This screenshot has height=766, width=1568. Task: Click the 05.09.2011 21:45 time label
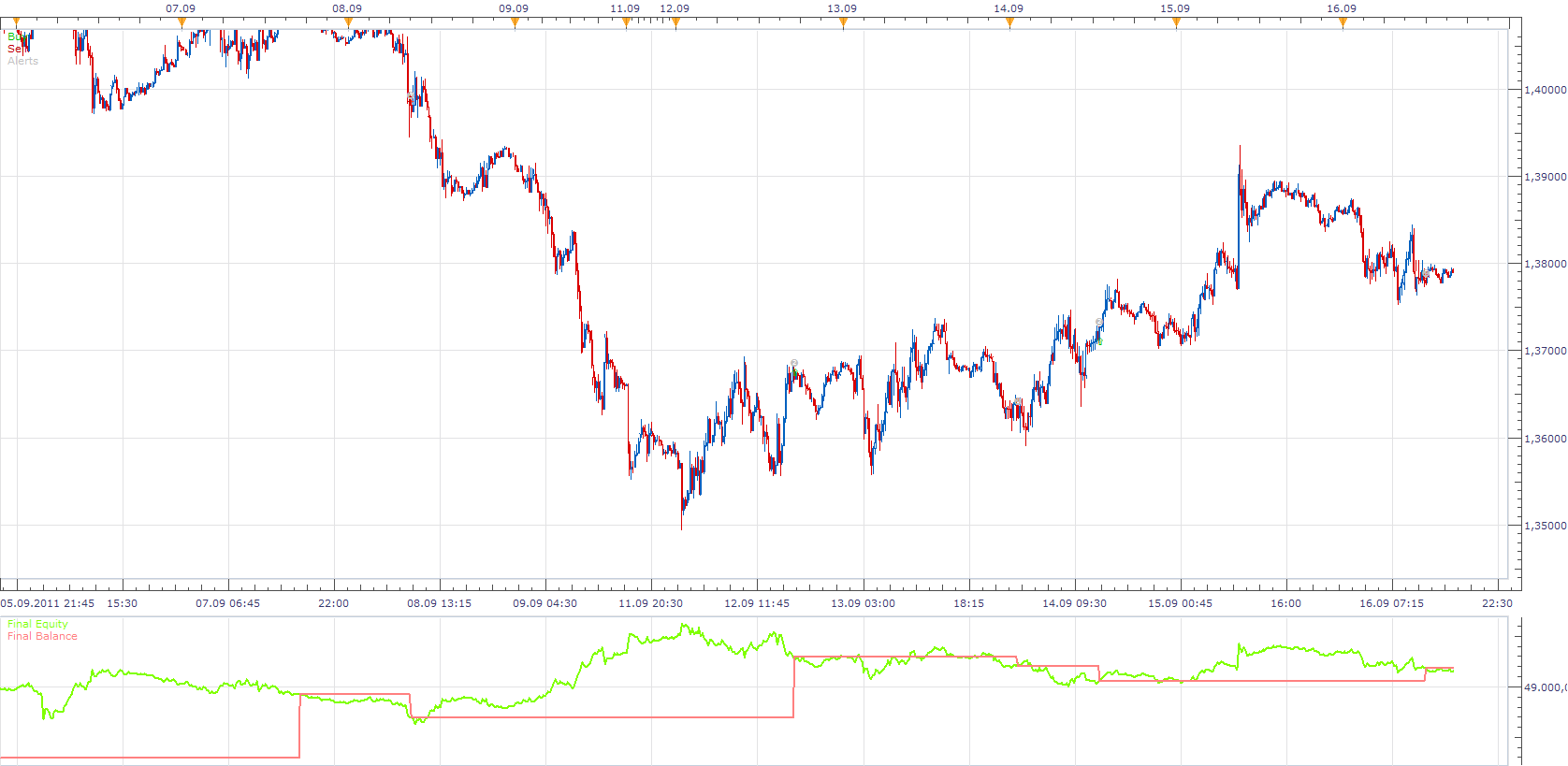coord(48,603)
